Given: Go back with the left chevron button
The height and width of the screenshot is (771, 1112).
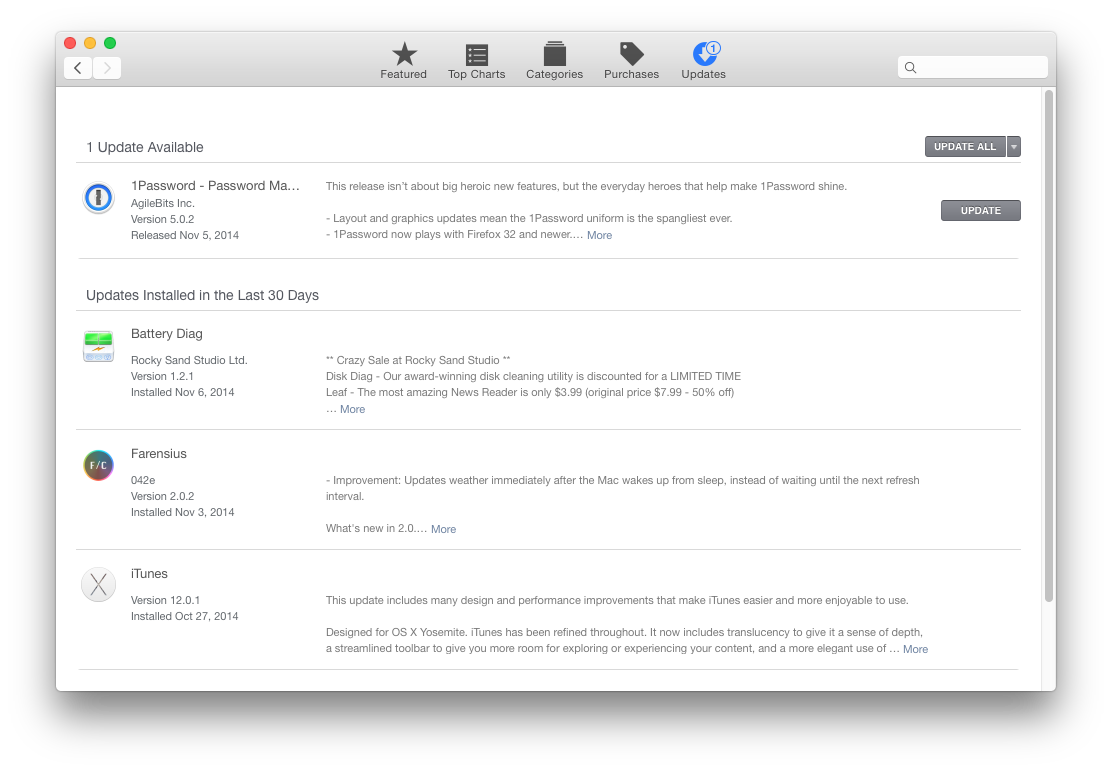Looking at the screenshot, I should (78, 68).
